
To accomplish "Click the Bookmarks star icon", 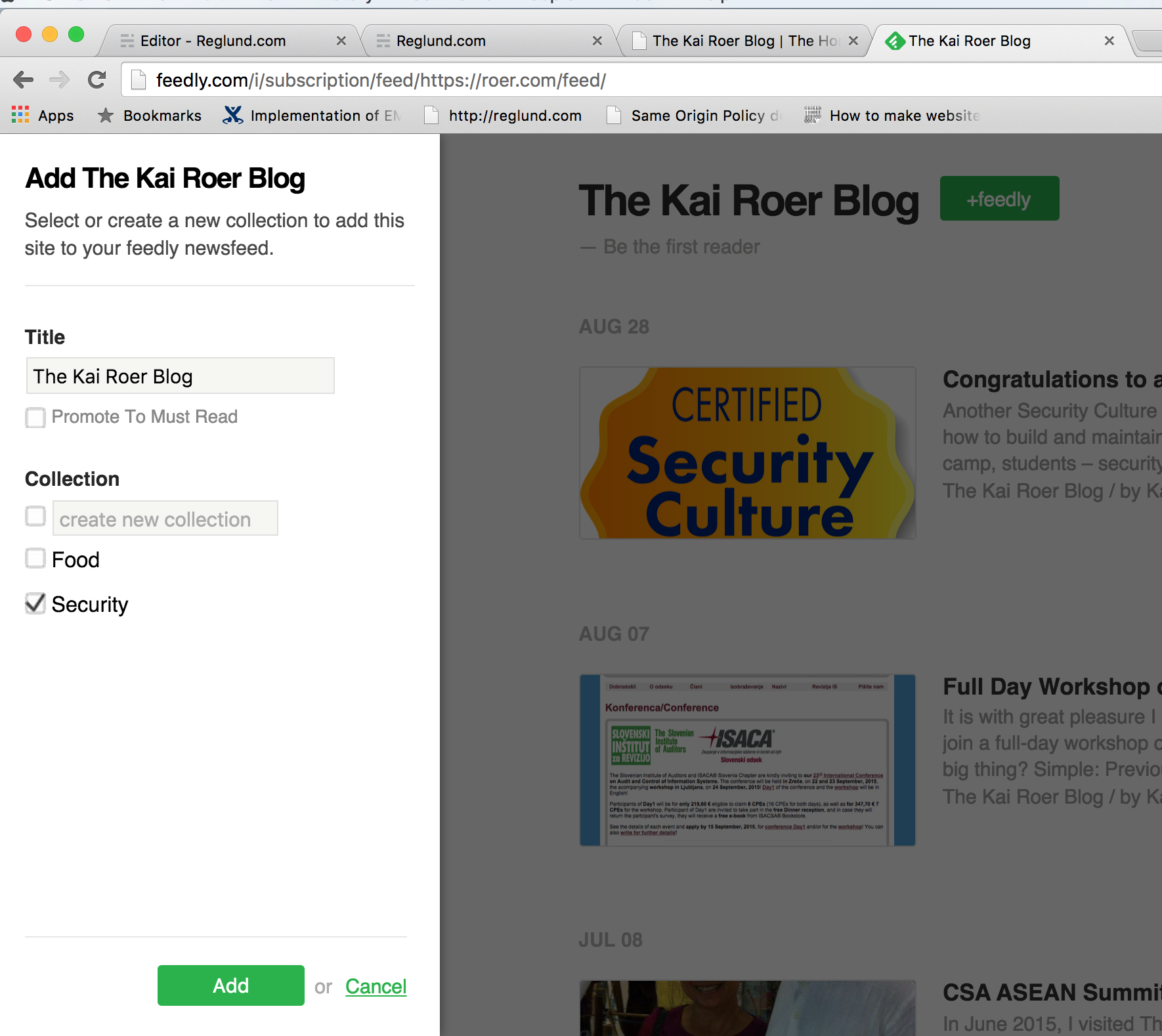I will tap(105, 116).
